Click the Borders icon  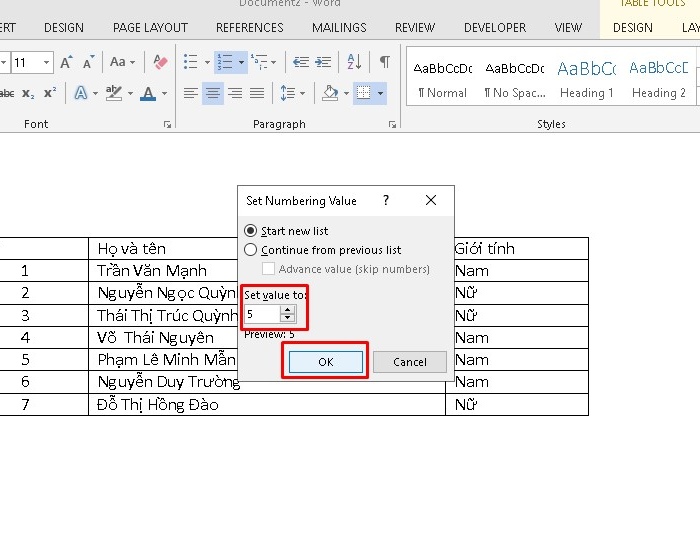(x=363, y=93)
